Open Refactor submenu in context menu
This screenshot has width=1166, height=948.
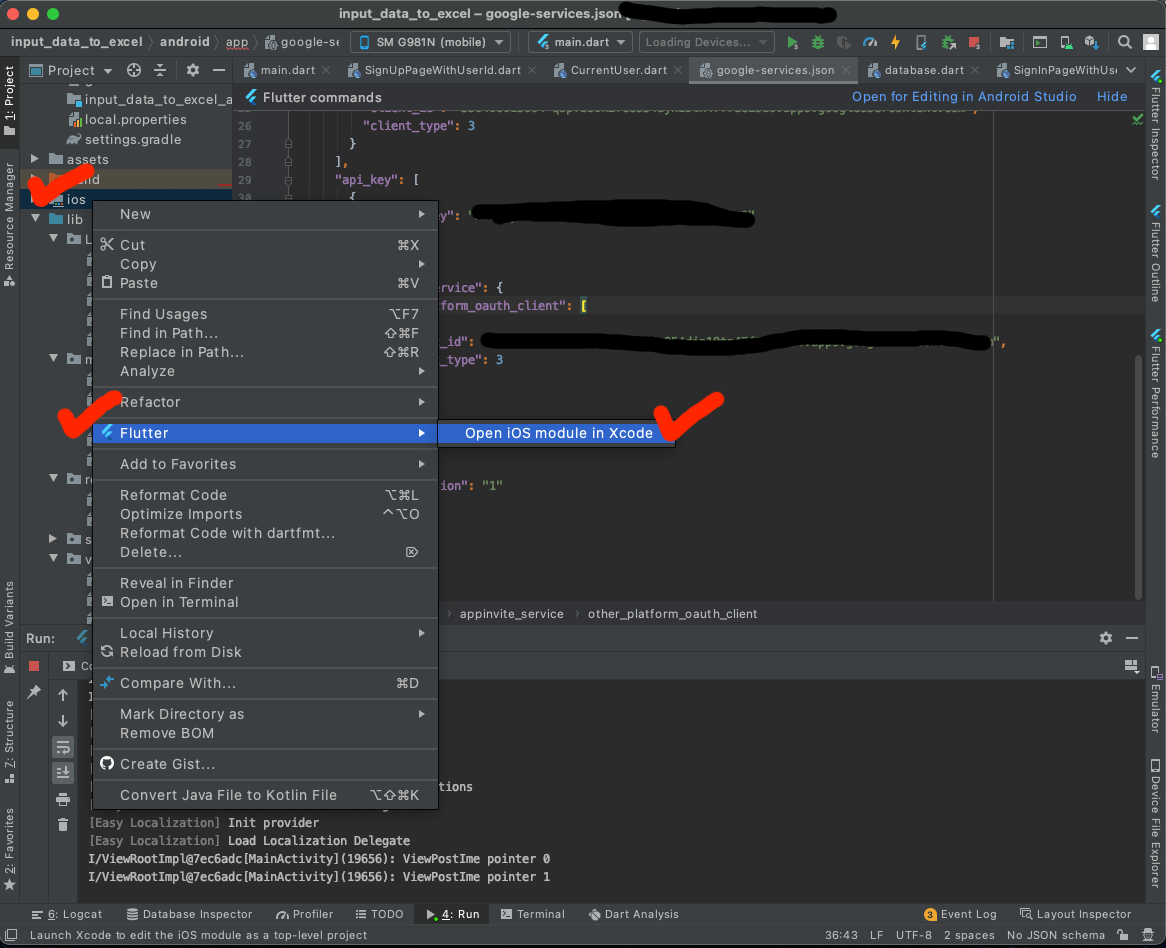click(x=265, y=402)
